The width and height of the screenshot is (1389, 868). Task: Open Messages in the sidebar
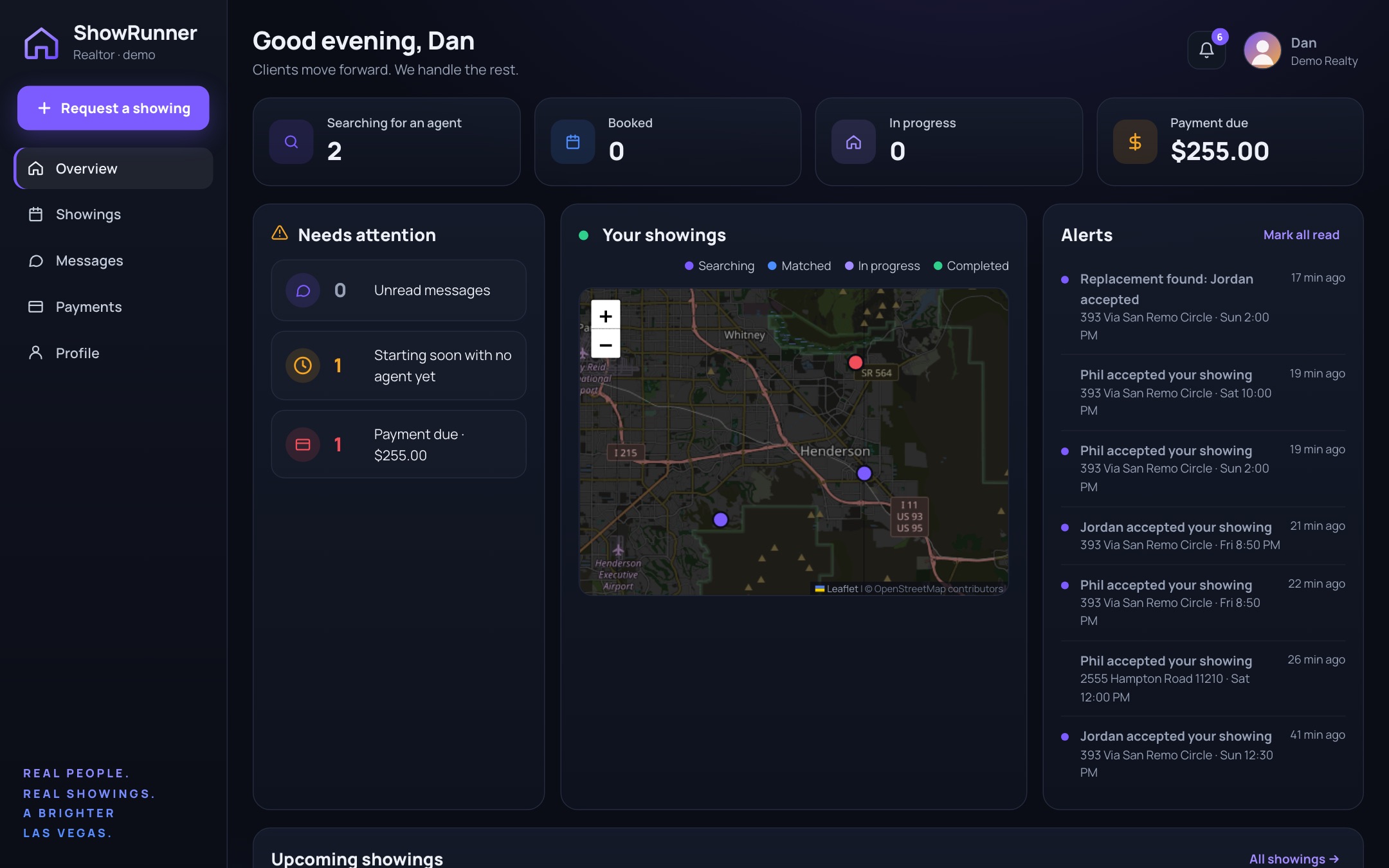tap(114, 260)
